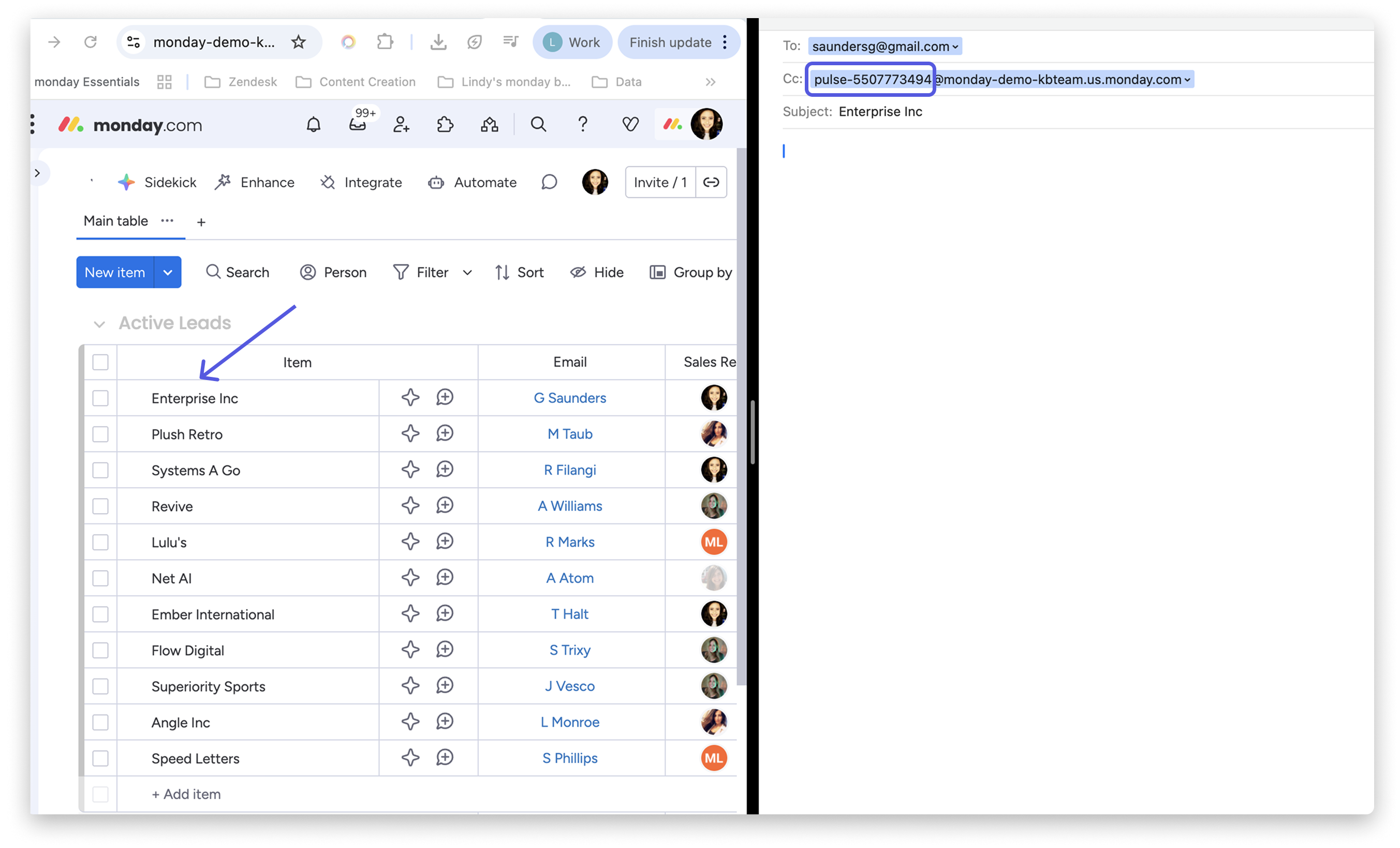Check the Plush Retro row checkbox
The image size is (1400, 848).
tap(100, 434)
